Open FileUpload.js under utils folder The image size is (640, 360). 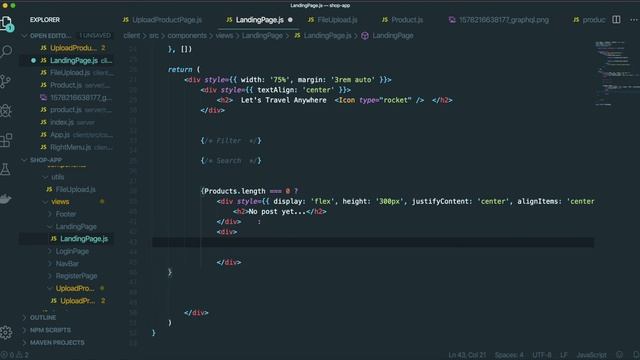pos(75,189)
